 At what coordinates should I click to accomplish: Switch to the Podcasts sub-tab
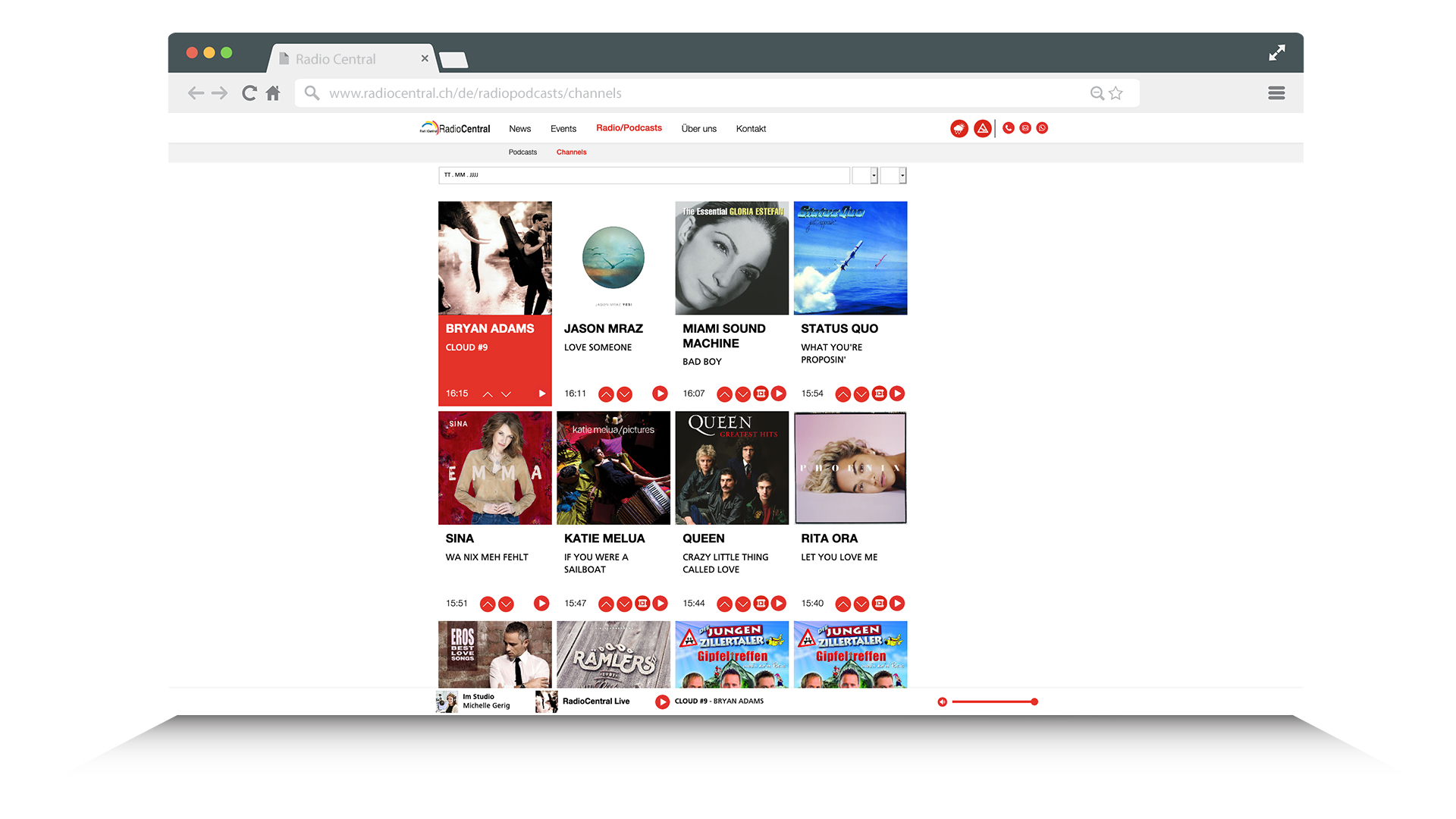click(x=522, y=152)
